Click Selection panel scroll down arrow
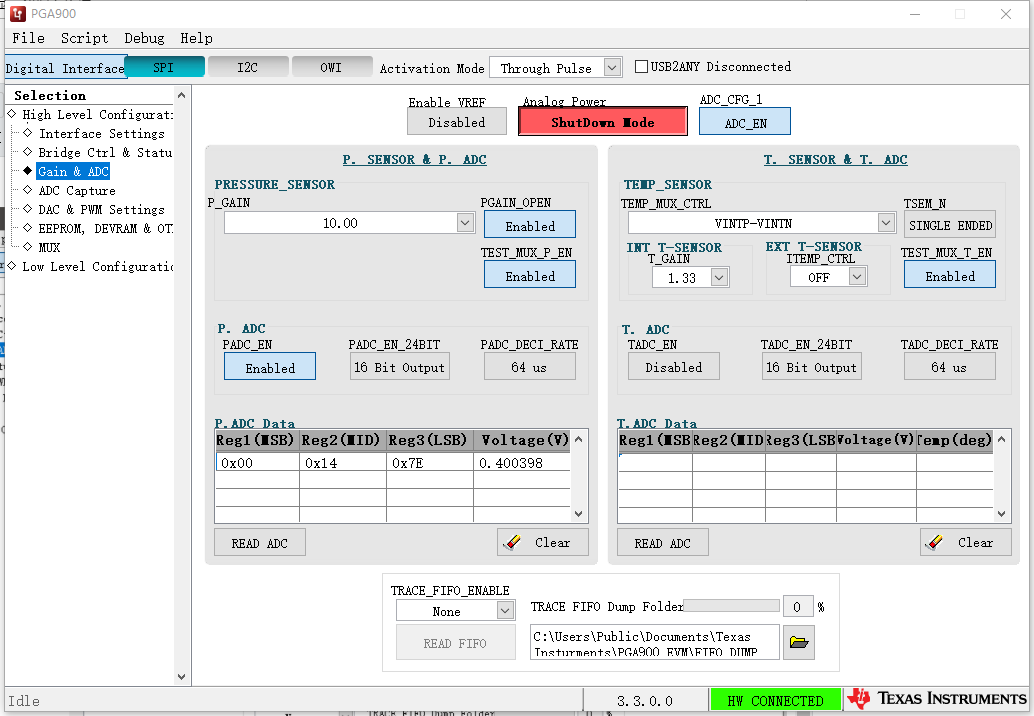Image resolution: width=1034 pixels, height=716 pixels. pyautogui.click(x=181, y=676)
